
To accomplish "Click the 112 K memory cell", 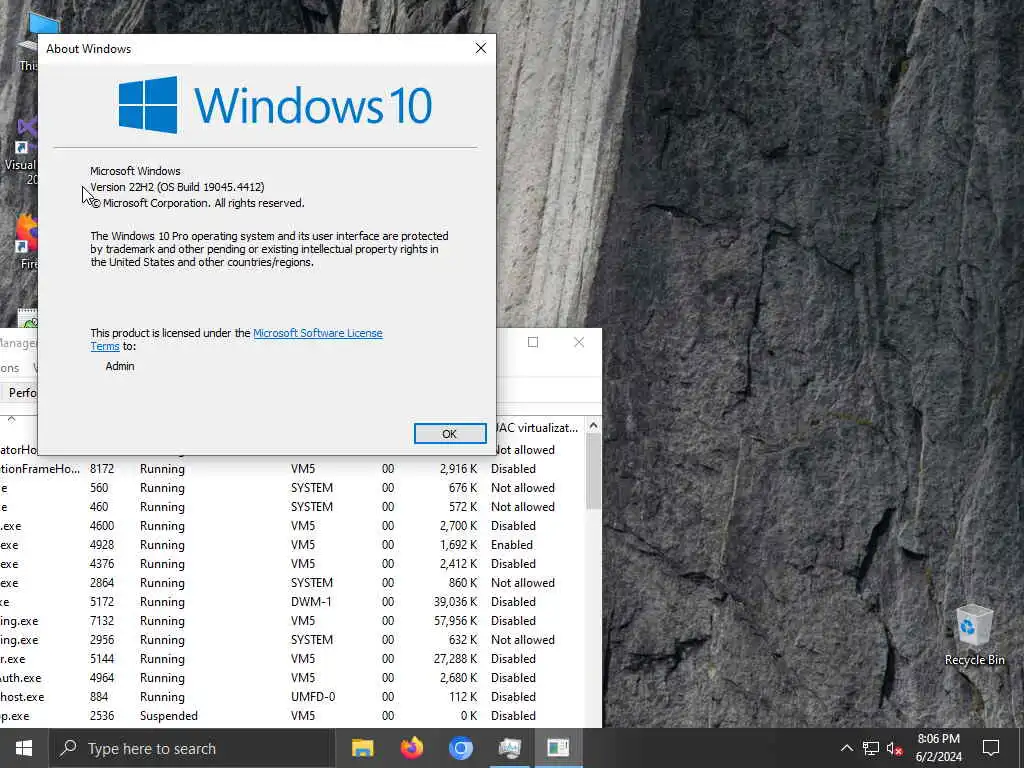I will (x=463, y=696).
